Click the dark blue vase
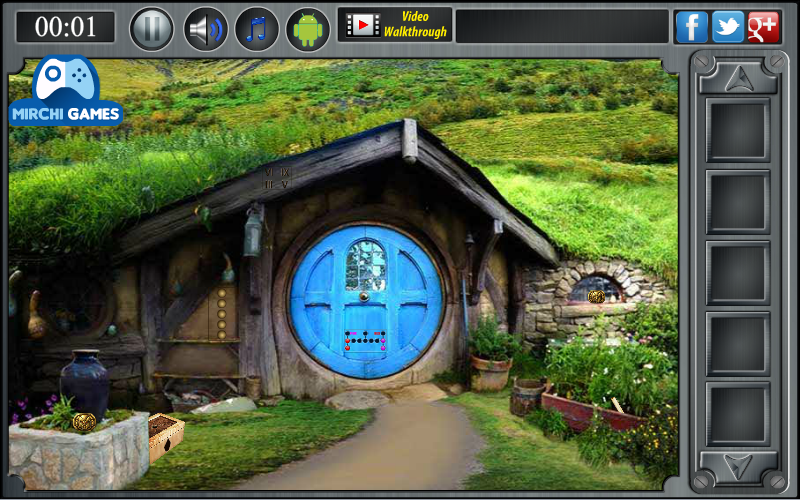The width and height of the screenshot is (800, 500). pyautogui.click(x=85, y=383)
